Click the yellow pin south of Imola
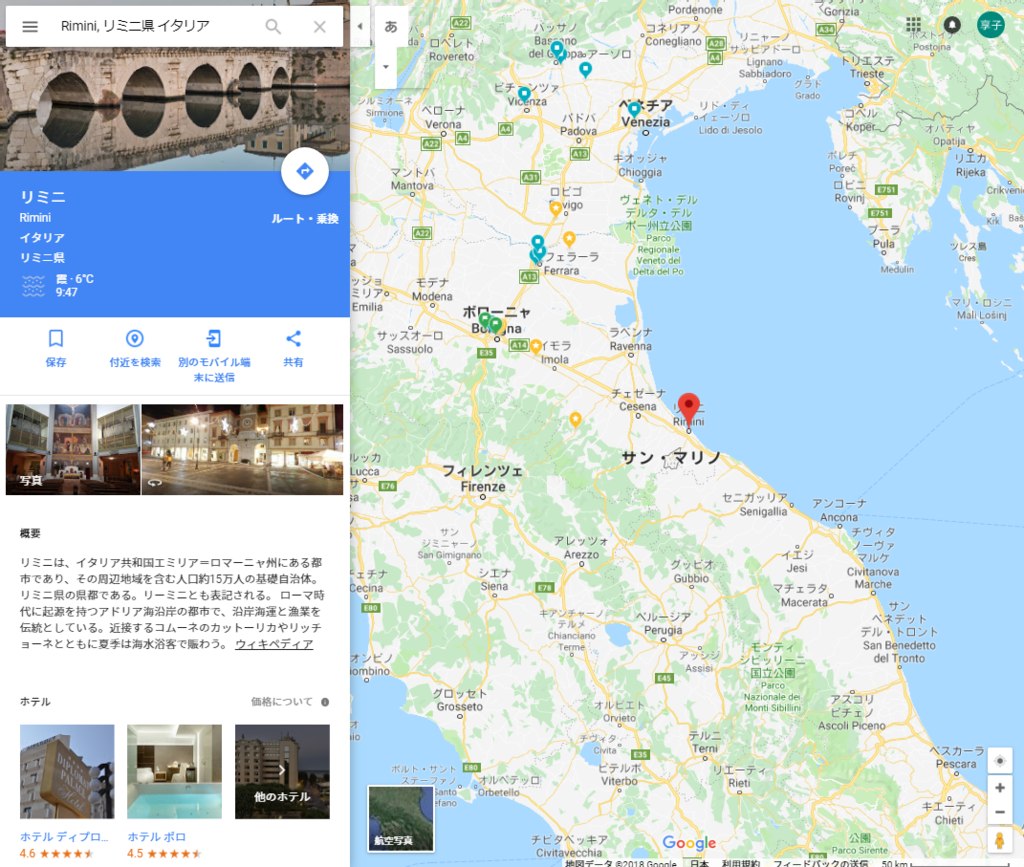Viewport: 1024px width, 867px height. pos(575,419)
